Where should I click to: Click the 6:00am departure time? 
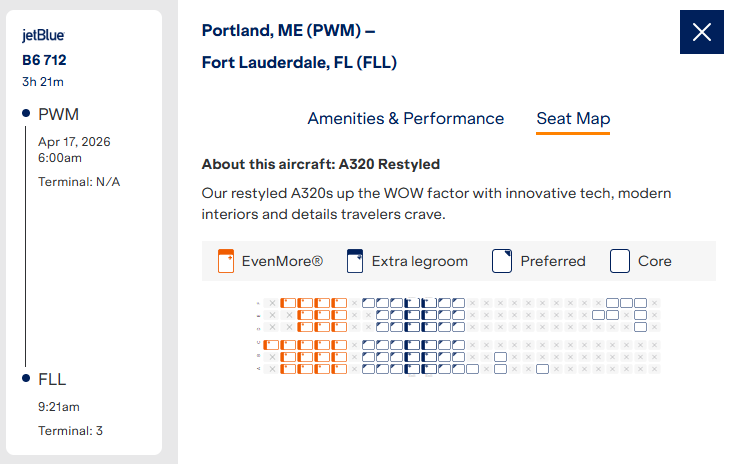pyautogui.click(x=60, y=157)
